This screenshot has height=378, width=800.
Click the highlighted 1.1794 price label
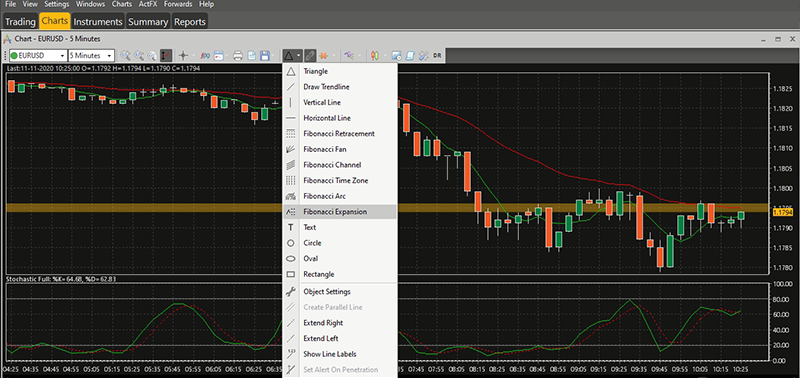pyautogui.click(x=782, y=211)
